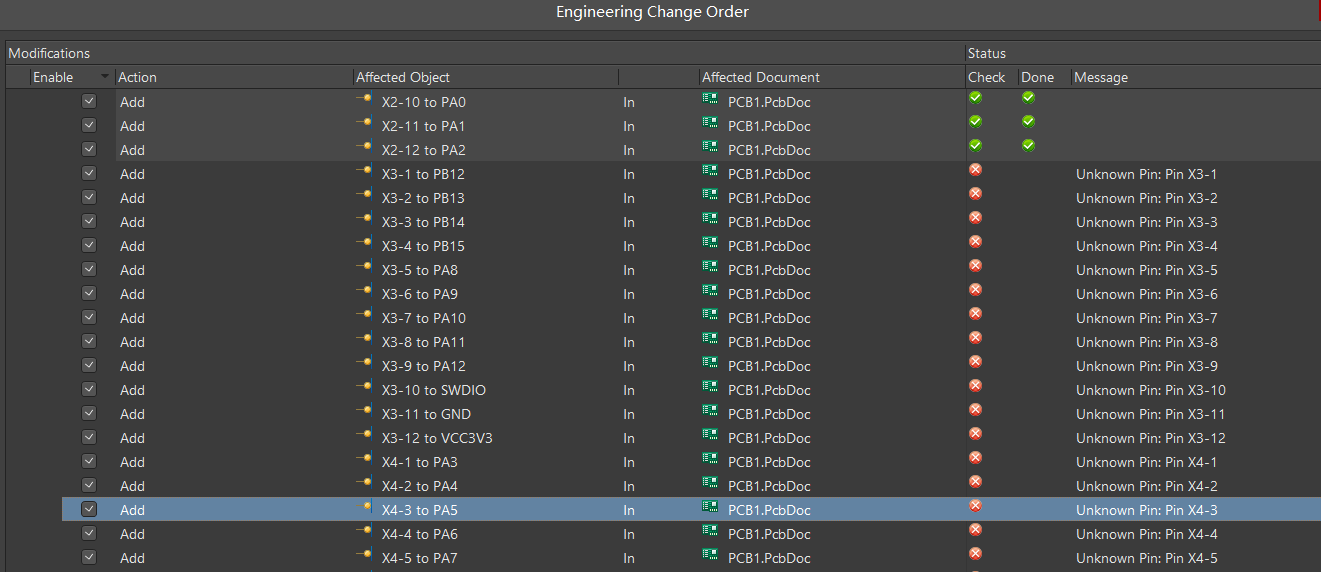Disable the X2-12 to PA2 modification
Screen dimensions: 1321x572
pos(89,149)
